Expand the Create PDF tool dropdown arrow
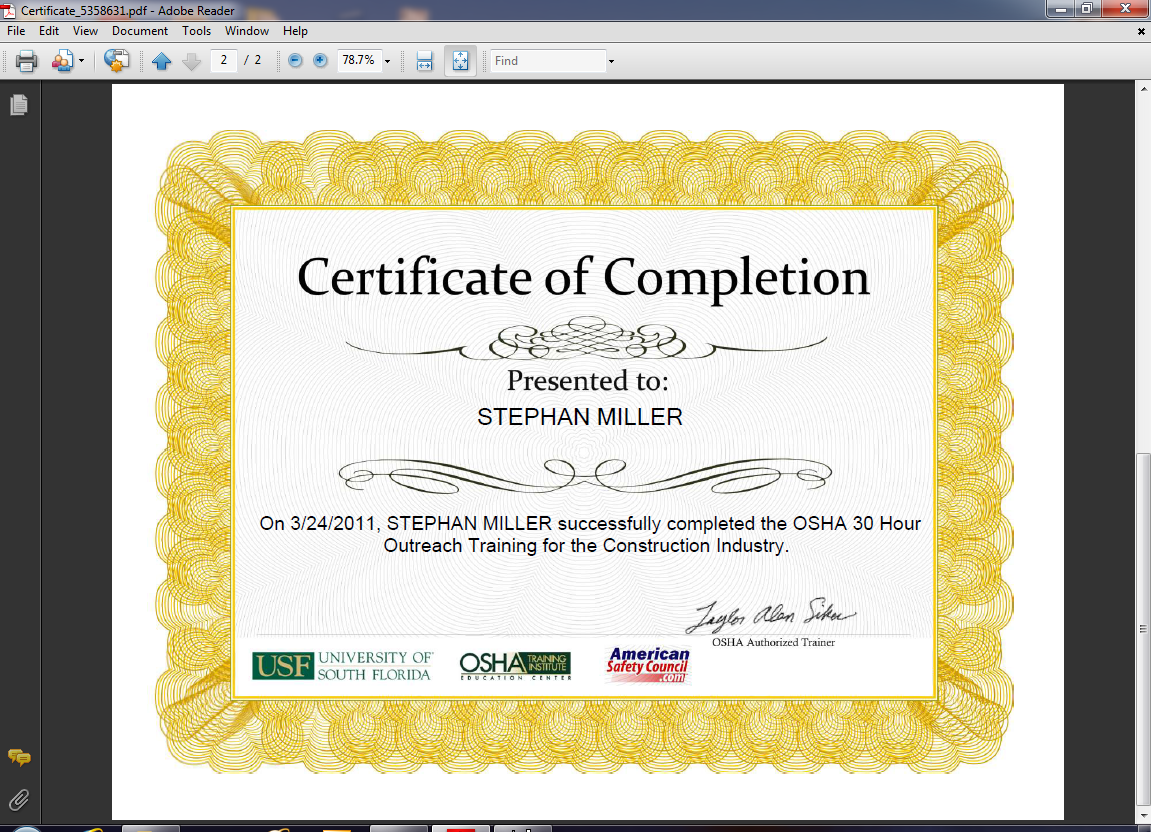This screenshot has height=832, width=1151. click(x=81, y=61)
